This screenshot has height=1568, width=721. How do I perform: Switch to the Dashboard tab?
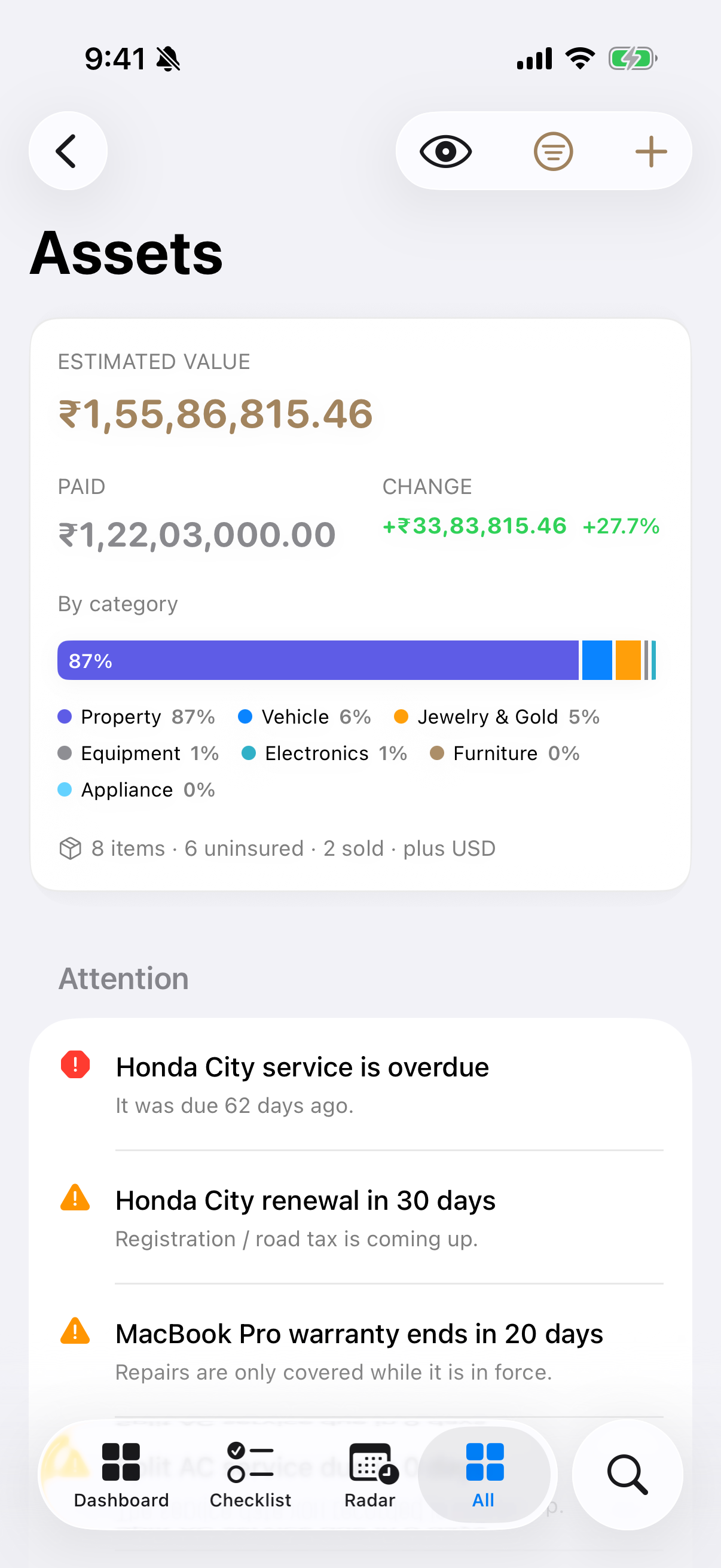coord(121,1474)
